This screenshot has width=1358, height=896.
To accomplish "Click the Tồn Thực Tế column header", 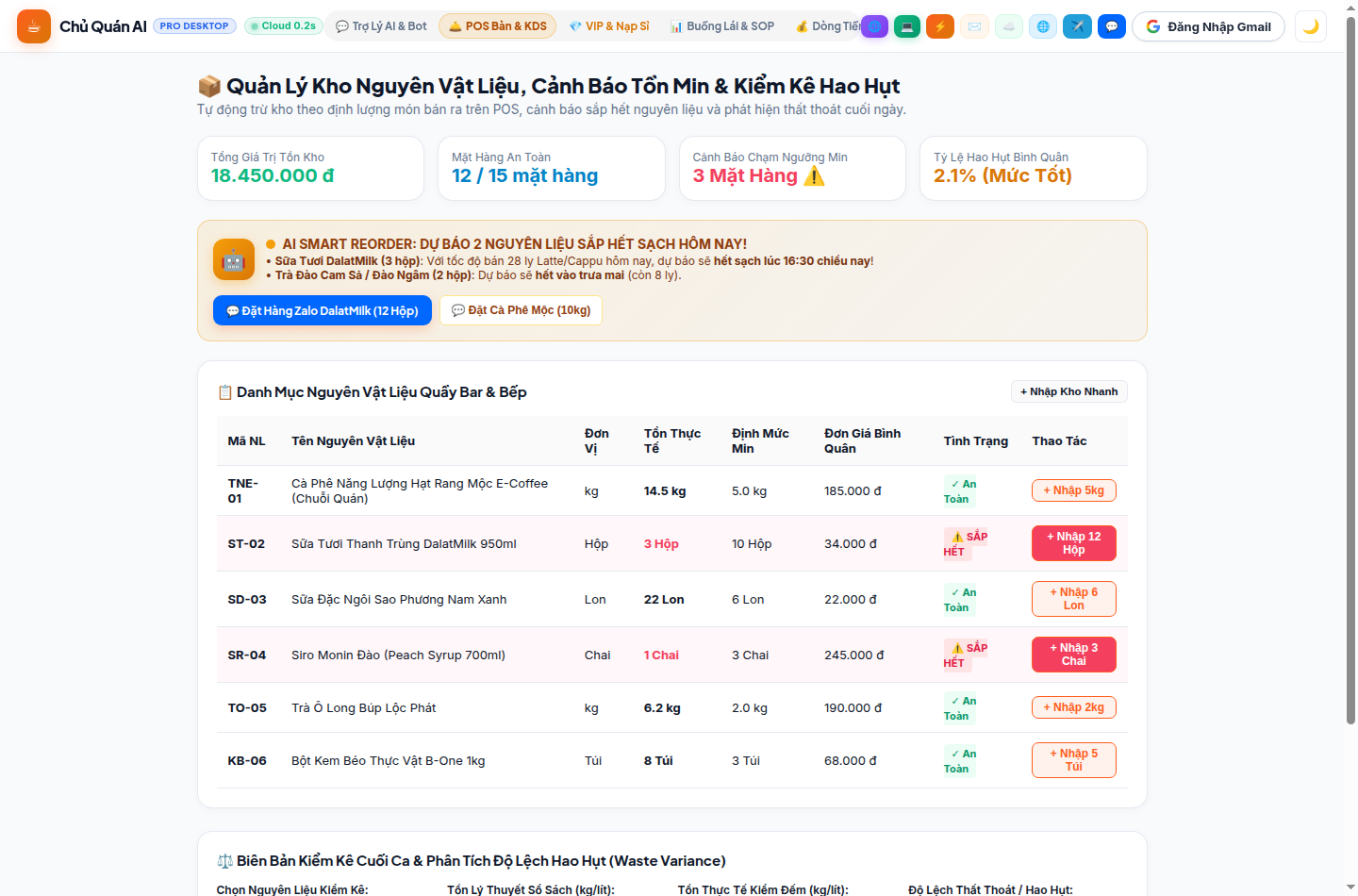I will pos(672,440).
